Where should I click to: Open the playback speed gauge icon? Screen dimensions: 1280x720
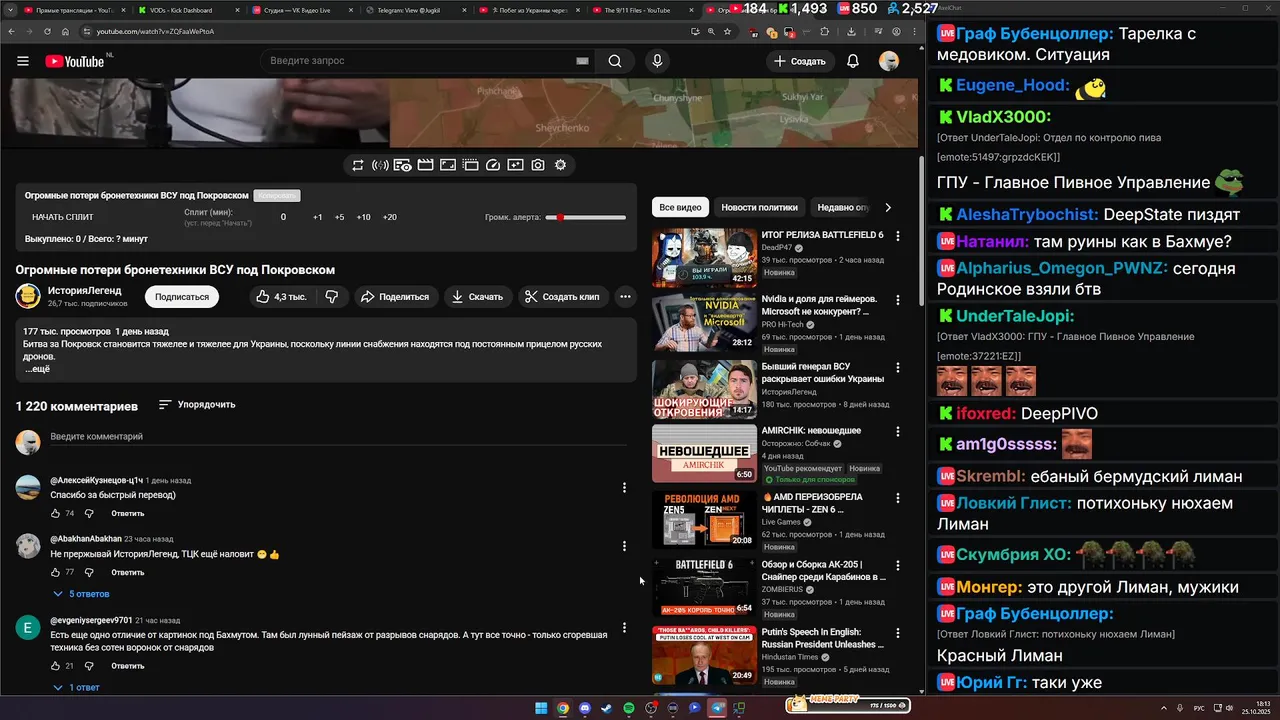493,165
